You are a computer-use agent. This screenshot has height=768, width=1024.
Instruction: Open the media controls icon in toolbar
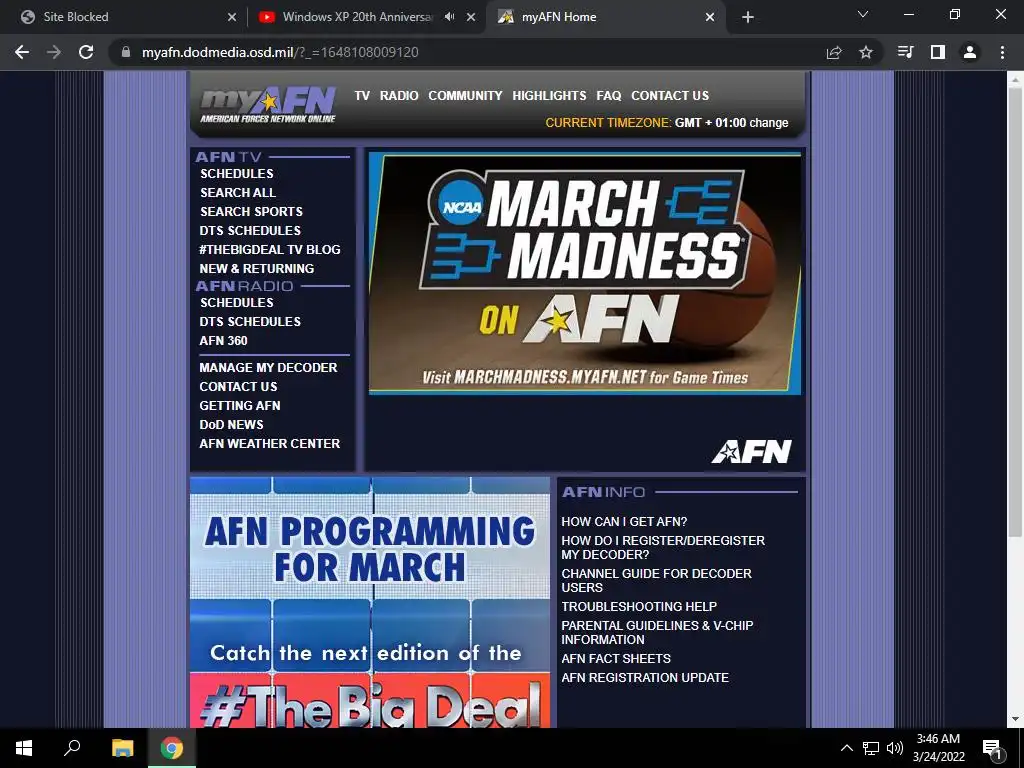coord(906,52)
